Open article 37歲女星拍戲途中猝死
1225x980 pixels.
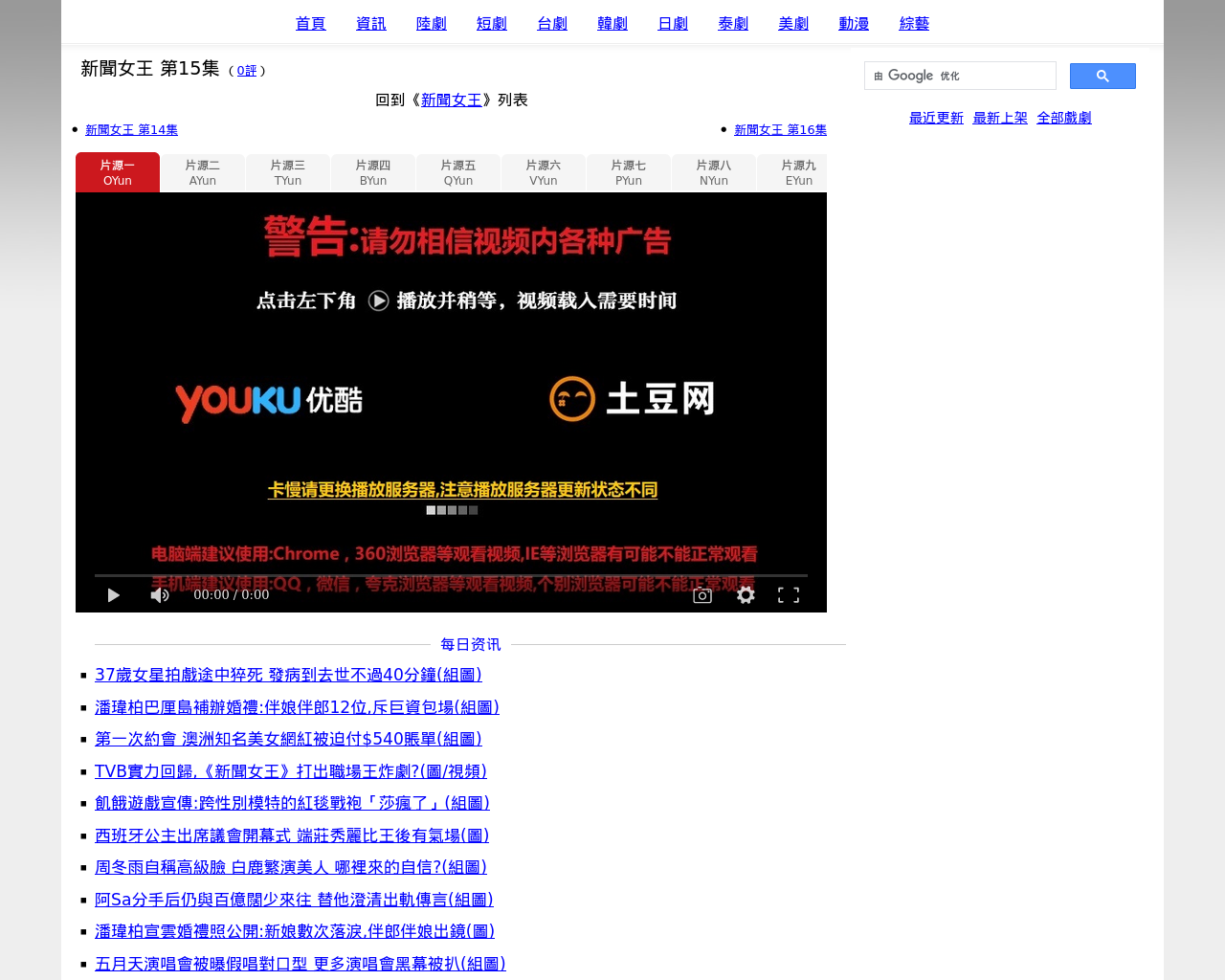pyautogui.click(x=288, y=675)
